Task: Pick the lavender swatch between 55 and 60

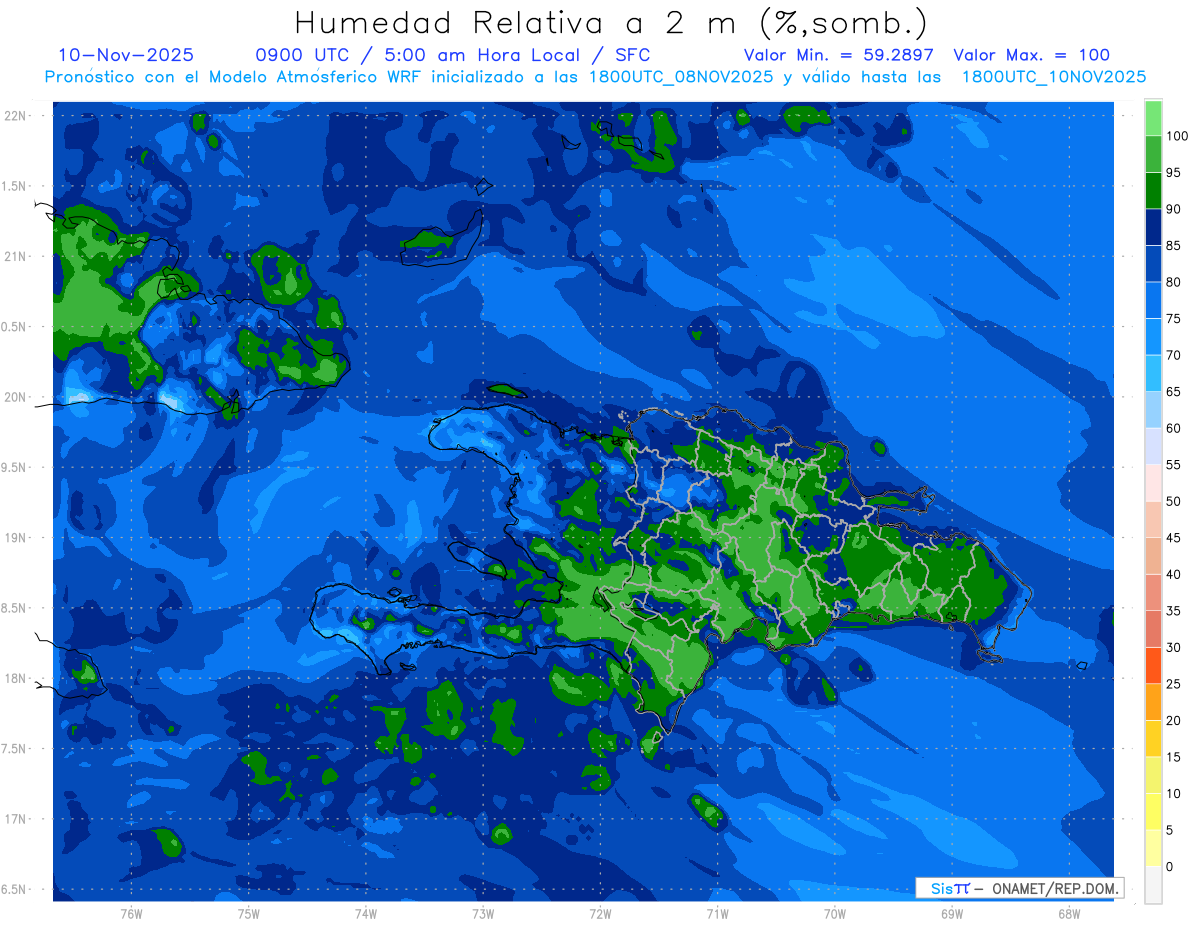Action: [1153, 446]
